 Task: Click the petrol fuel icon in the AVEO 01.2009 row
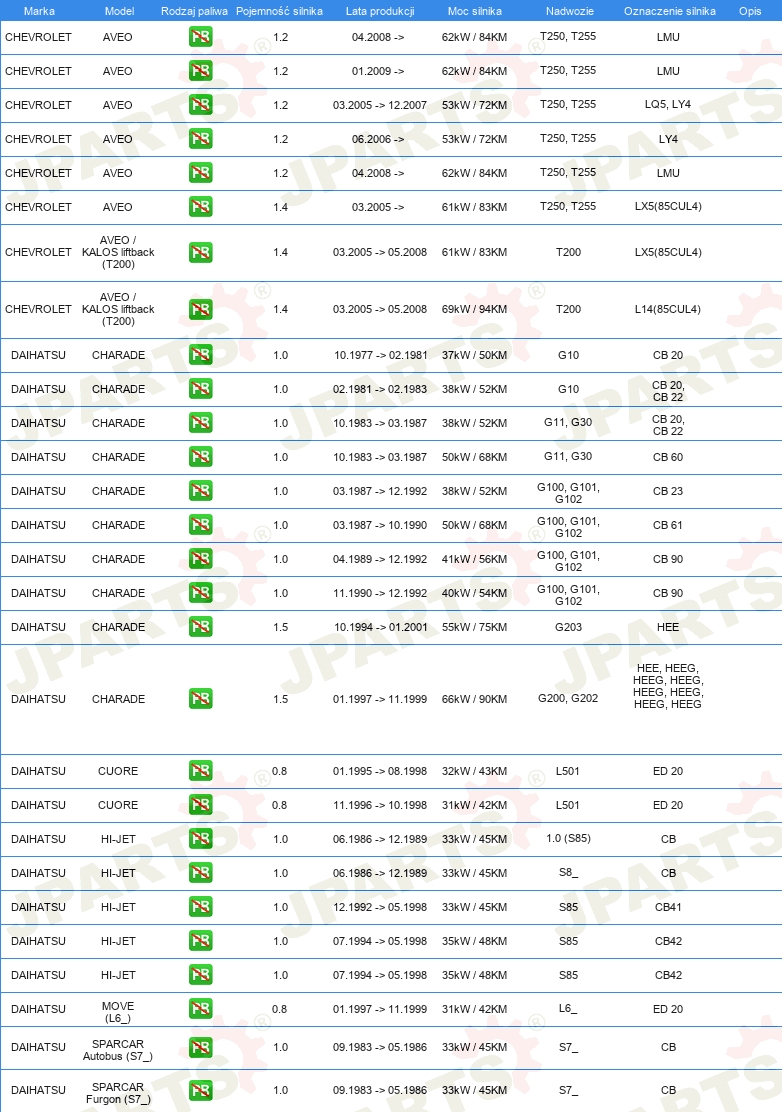tap(201, 71)
